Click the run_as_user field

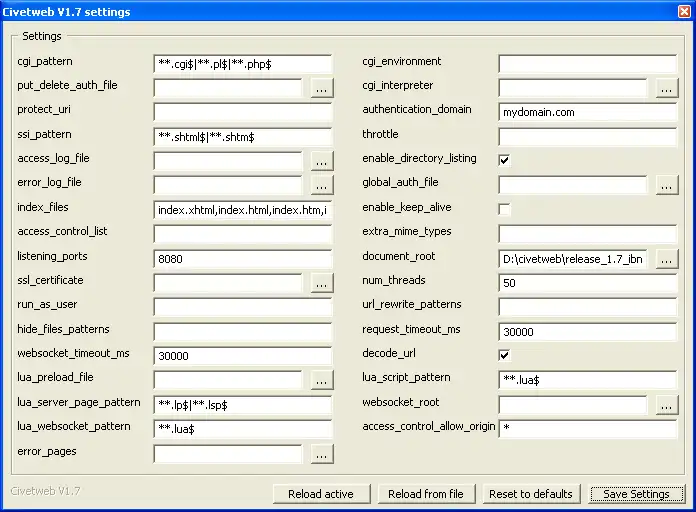pyautogui.click(x=243, y=307)
